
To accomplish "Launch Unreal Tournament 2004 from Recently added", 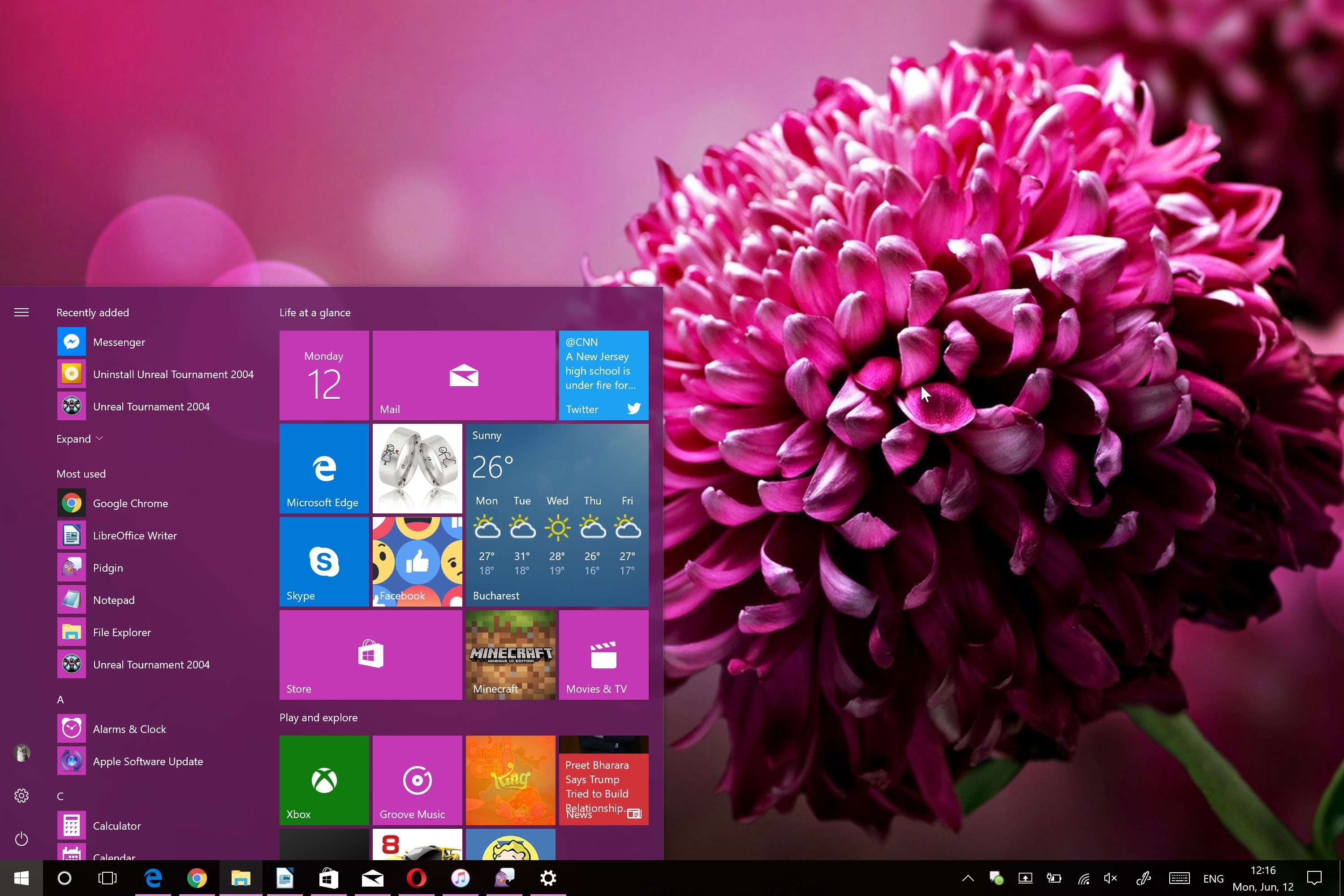I will (151, 406).
